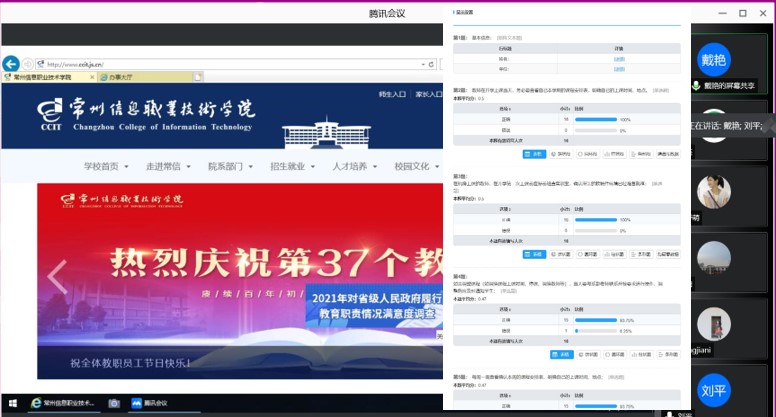The width and height of the screenshot is (776, 417).
Task: Click the 腾讯会议 window title text
Action: tap(387, 13)
